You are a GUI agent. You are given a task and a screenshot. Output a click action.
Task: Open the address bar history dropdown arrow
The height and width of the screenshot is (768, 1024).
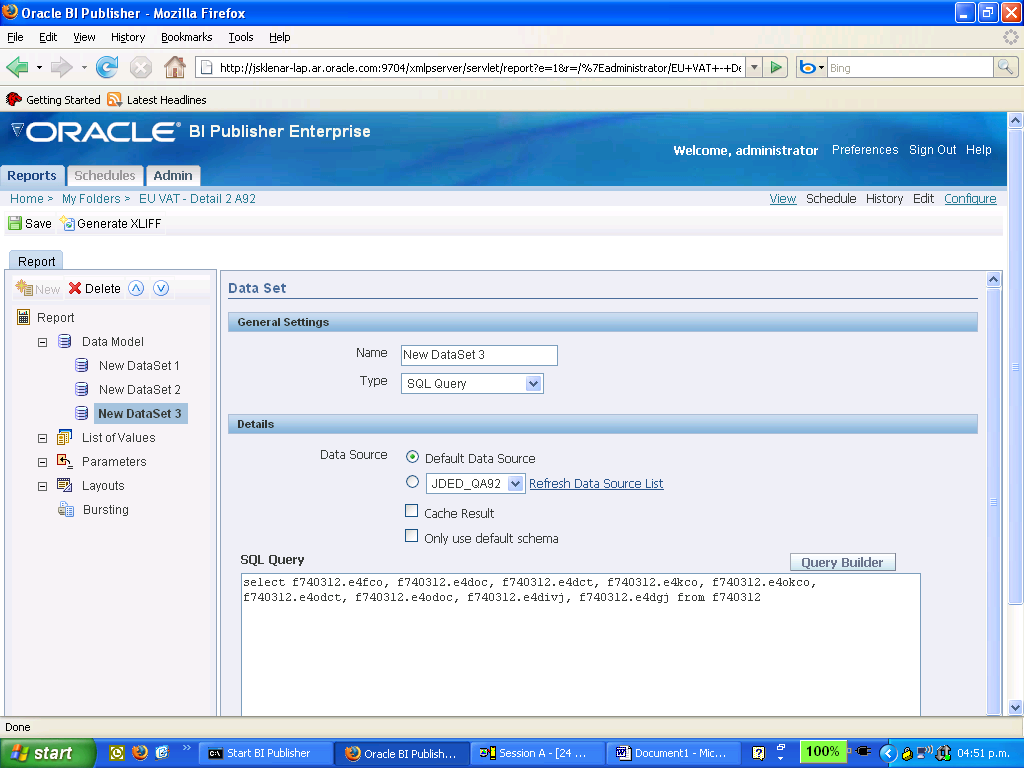click(754, 67)
